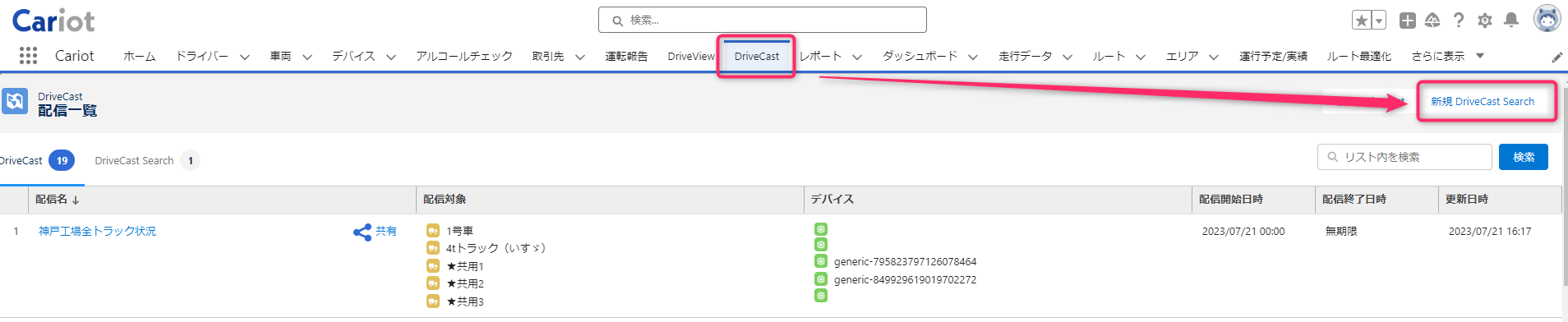
Task: Open the 取引先 nav tab
Action: [x=548, y=56]
